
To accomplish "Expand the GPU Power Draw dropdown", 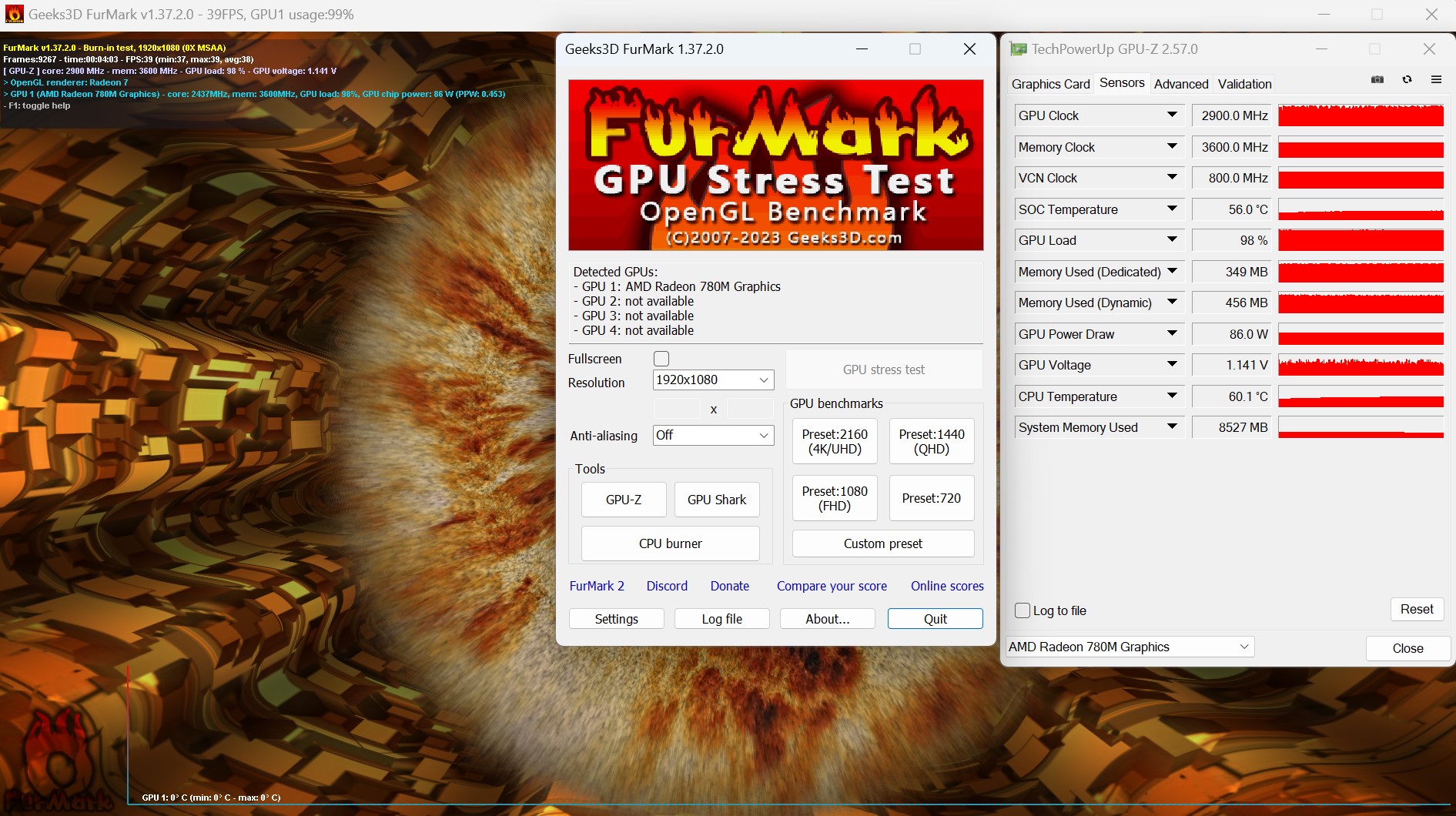I will [x=1172, y=333].
